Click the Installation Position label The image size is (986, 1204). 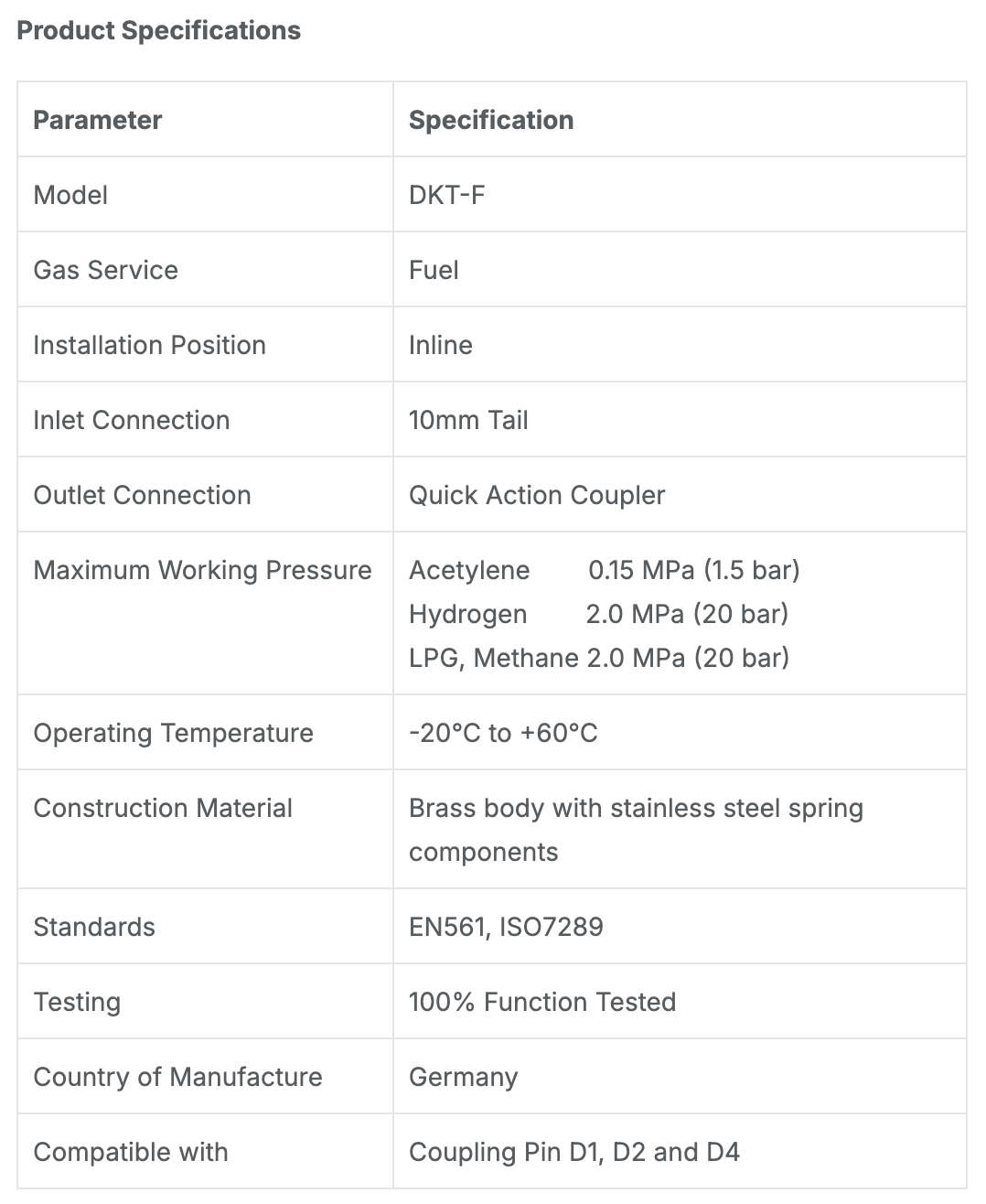(150, 345)
